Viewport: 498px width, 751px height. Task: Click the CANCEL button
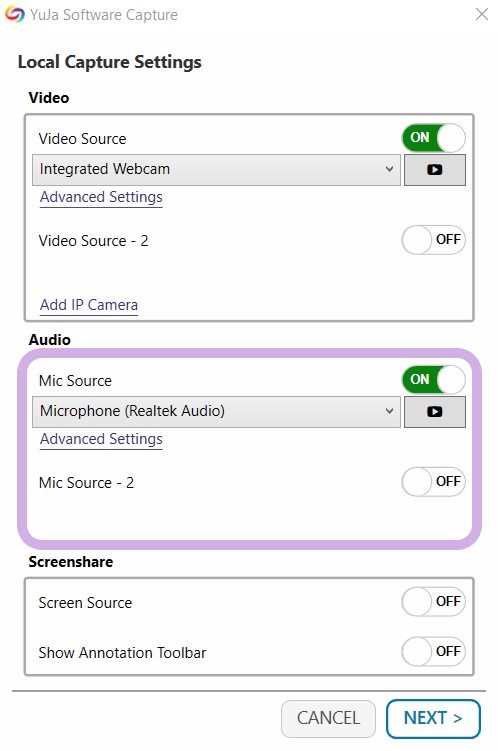[328, 718]
